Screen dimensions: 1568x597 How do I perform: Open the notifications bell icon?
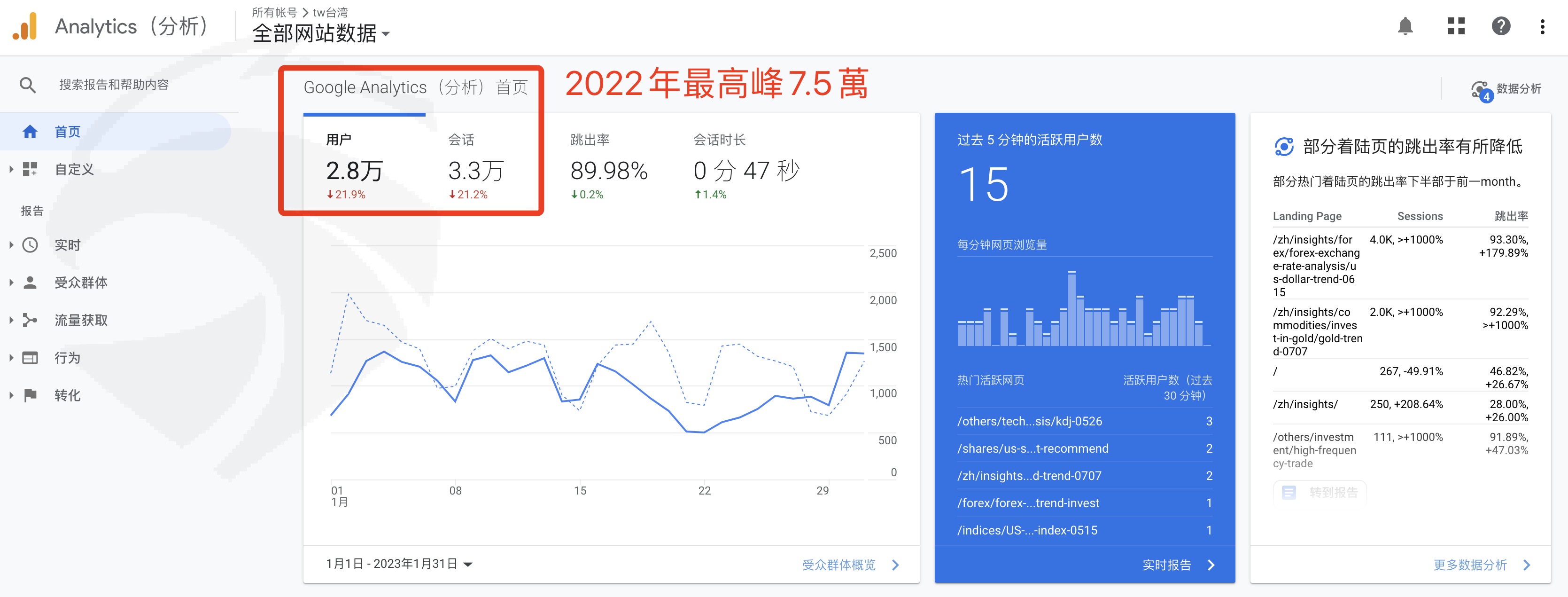pos(1405,26)
